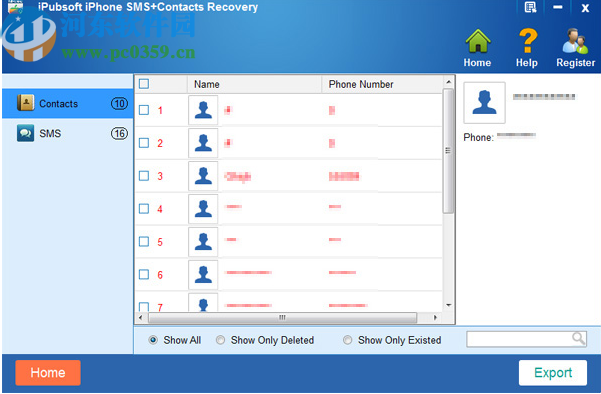Click the blurred name in row 3
Image resolution: width=601 pixels, height=394 pixels.
[x=238, y=176]
